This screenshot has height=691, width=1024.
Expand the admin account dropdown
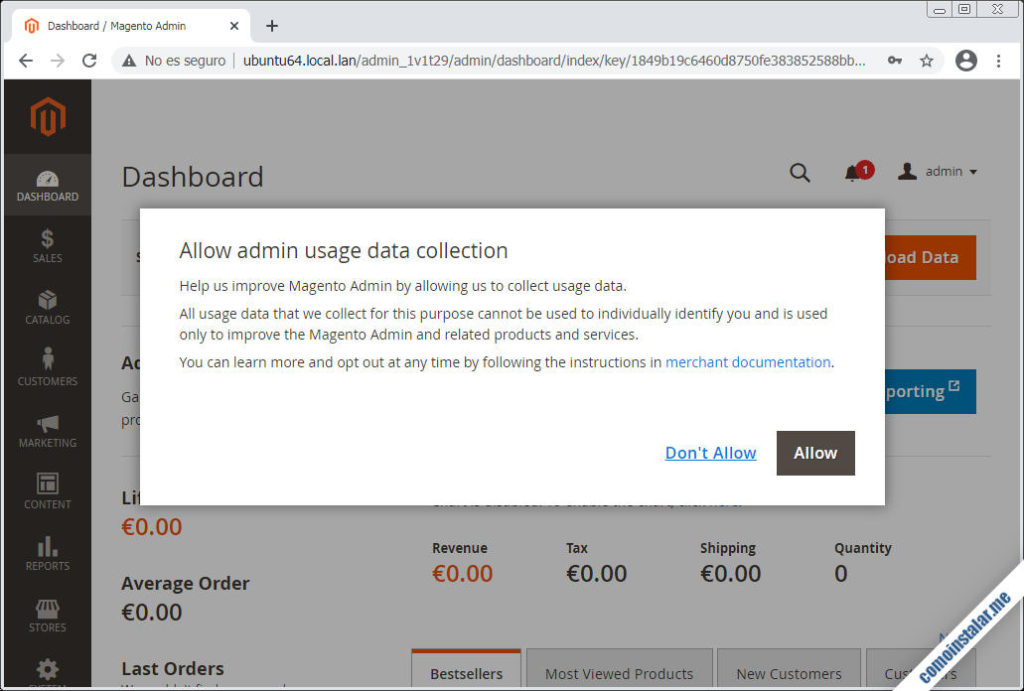click(x=937, y=171)
